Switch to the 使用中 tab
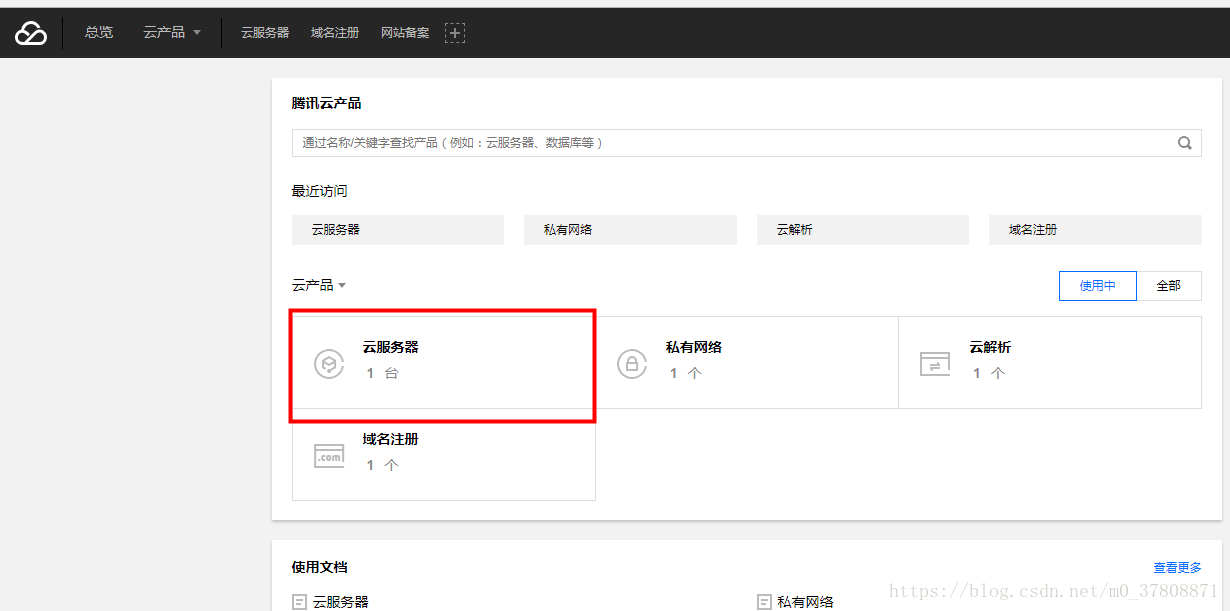This screenshot has height=611, width=1230. [1098, 286]
